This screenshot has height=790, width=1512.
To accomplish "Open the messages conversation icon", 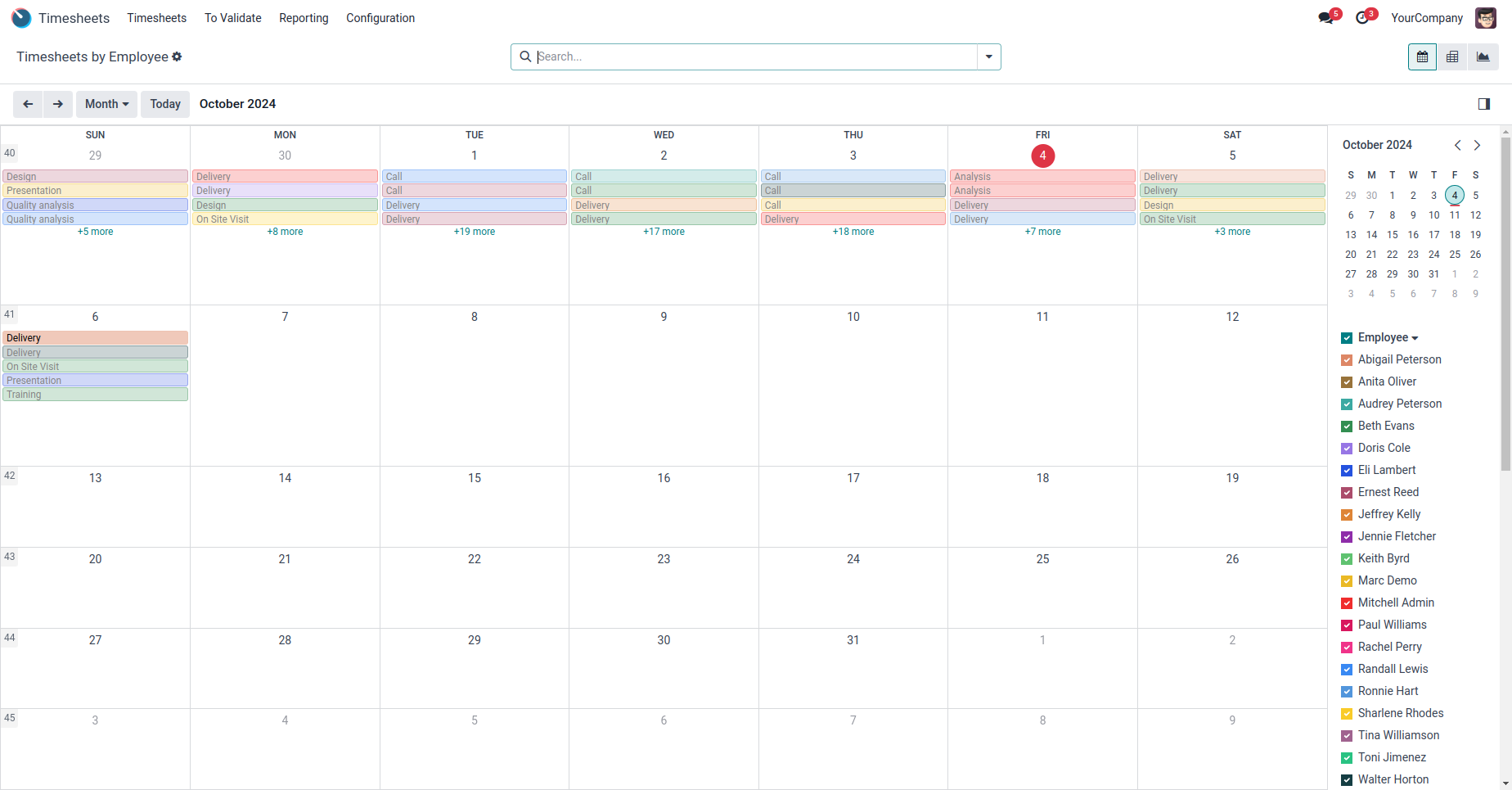I will click(1326, 18).
